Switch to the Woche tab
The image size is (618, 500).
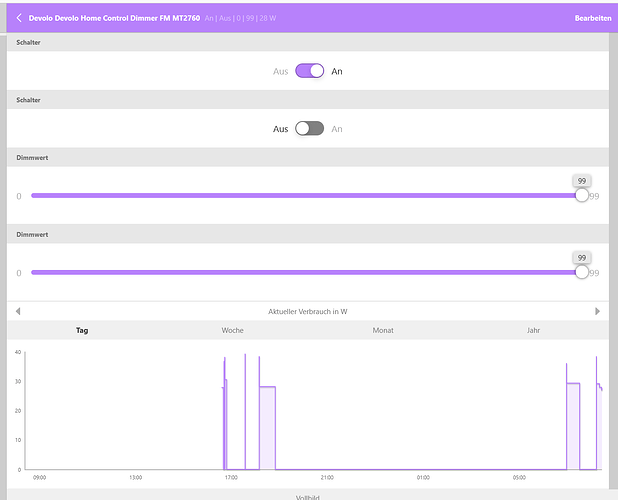click(232, 330)
